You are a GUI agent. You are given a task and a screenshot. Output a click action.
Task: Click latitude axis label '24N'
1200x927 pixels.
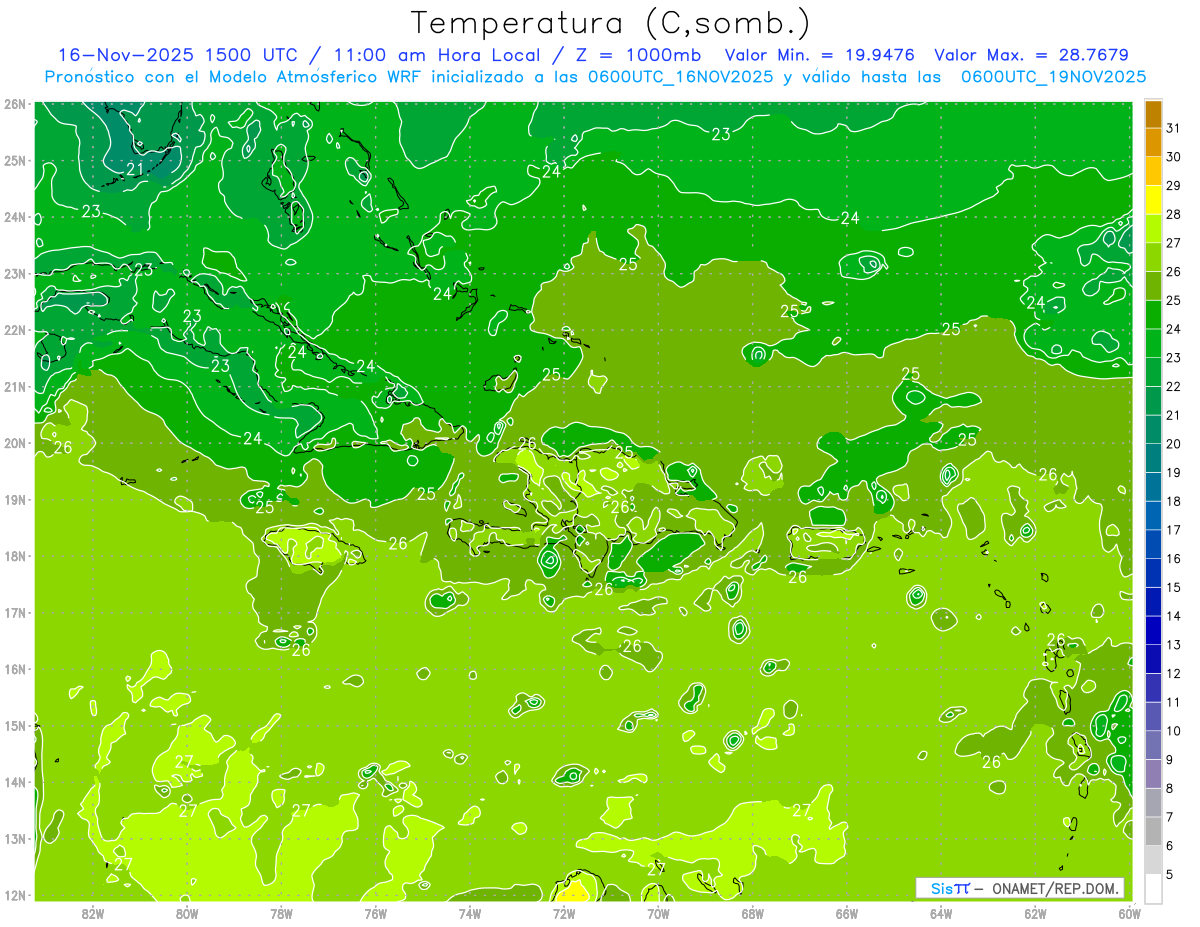[15, 216]
